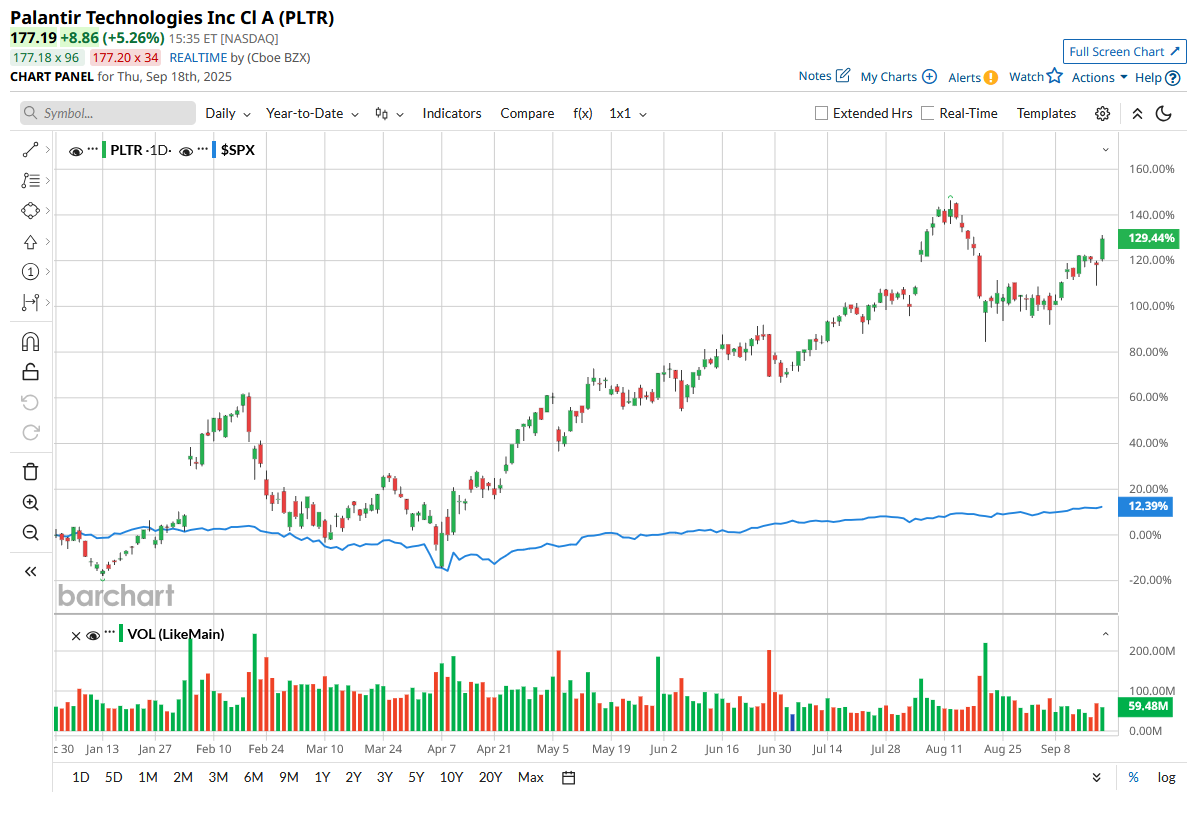The width and height of the screenshot is (1203, 813).
Task: Open Alerts link
Action: [x=972, y=77]
